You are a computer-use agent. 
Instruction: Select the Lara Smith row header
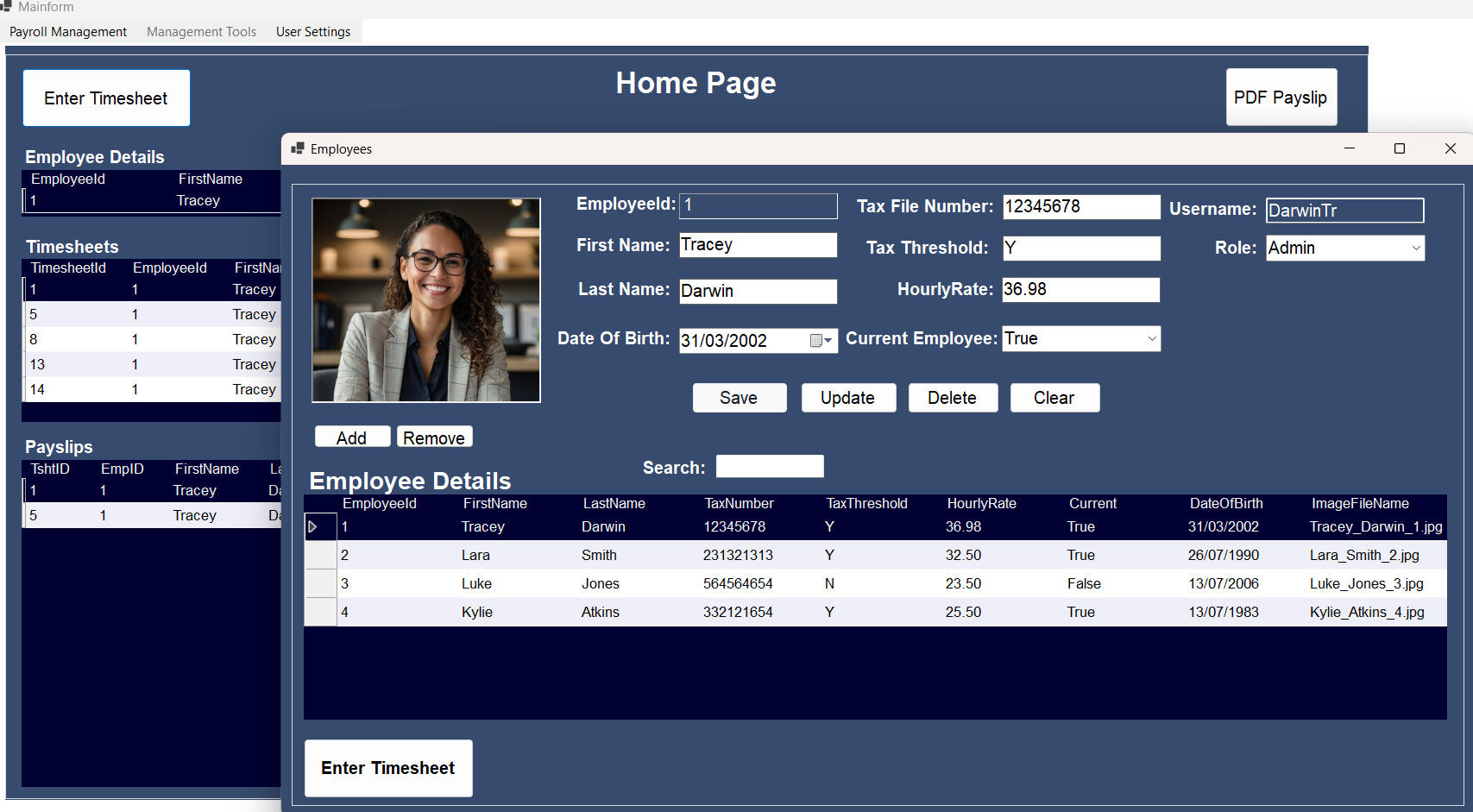tap(320, 555)
